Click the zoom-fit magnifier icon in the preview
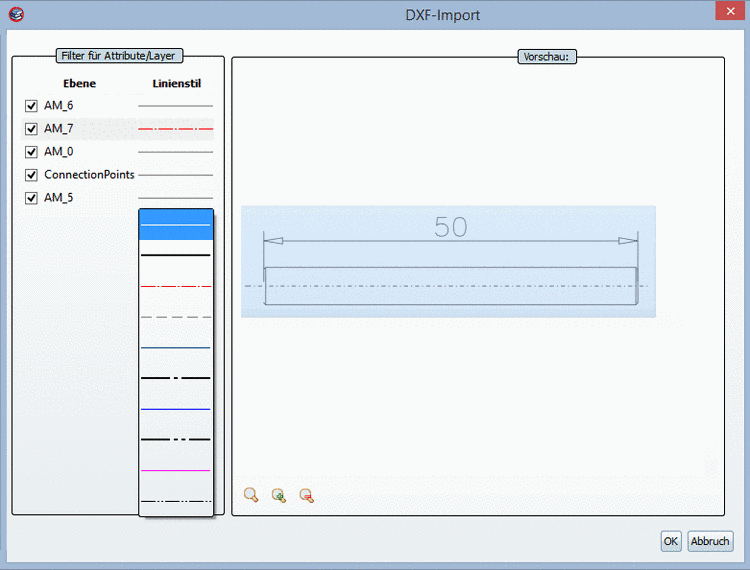This screenshot has height=570, width=750. coord(251,495)
